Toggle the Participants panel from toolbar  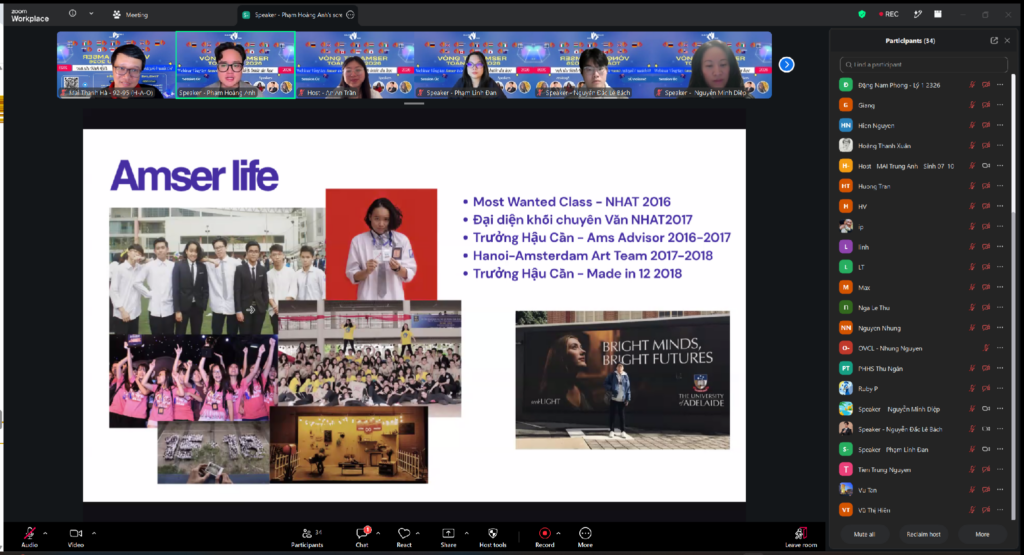point(307,533)
